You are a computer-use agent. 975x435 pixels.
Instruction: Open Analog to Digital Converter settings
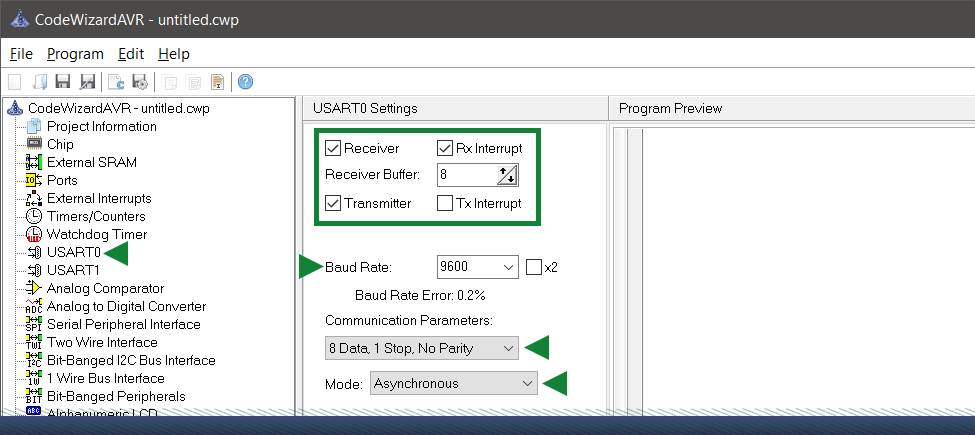126,306
